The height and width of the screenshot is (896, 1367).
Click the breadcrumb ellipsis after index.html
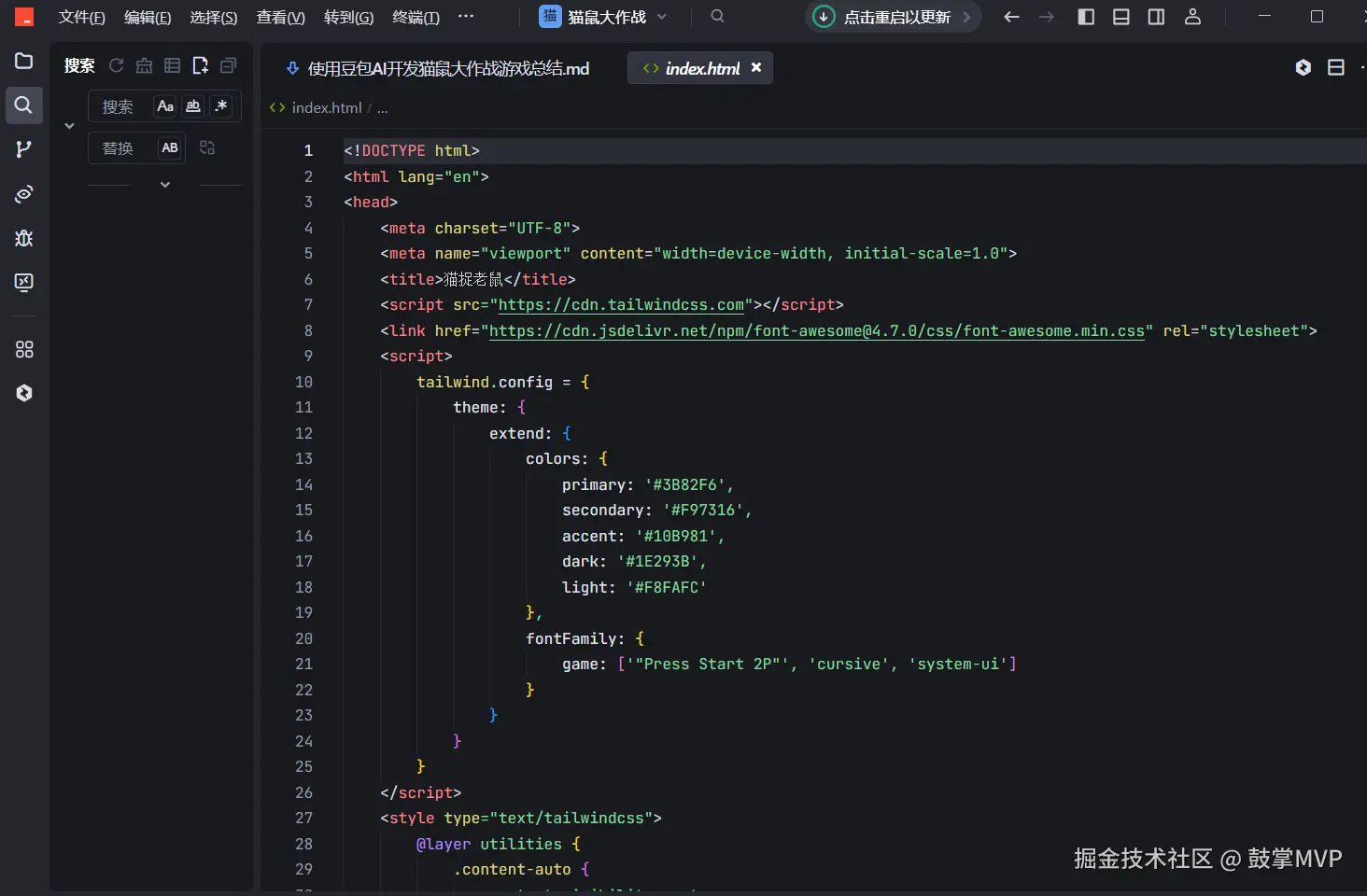pyautogui.click(x=382, y=108)
